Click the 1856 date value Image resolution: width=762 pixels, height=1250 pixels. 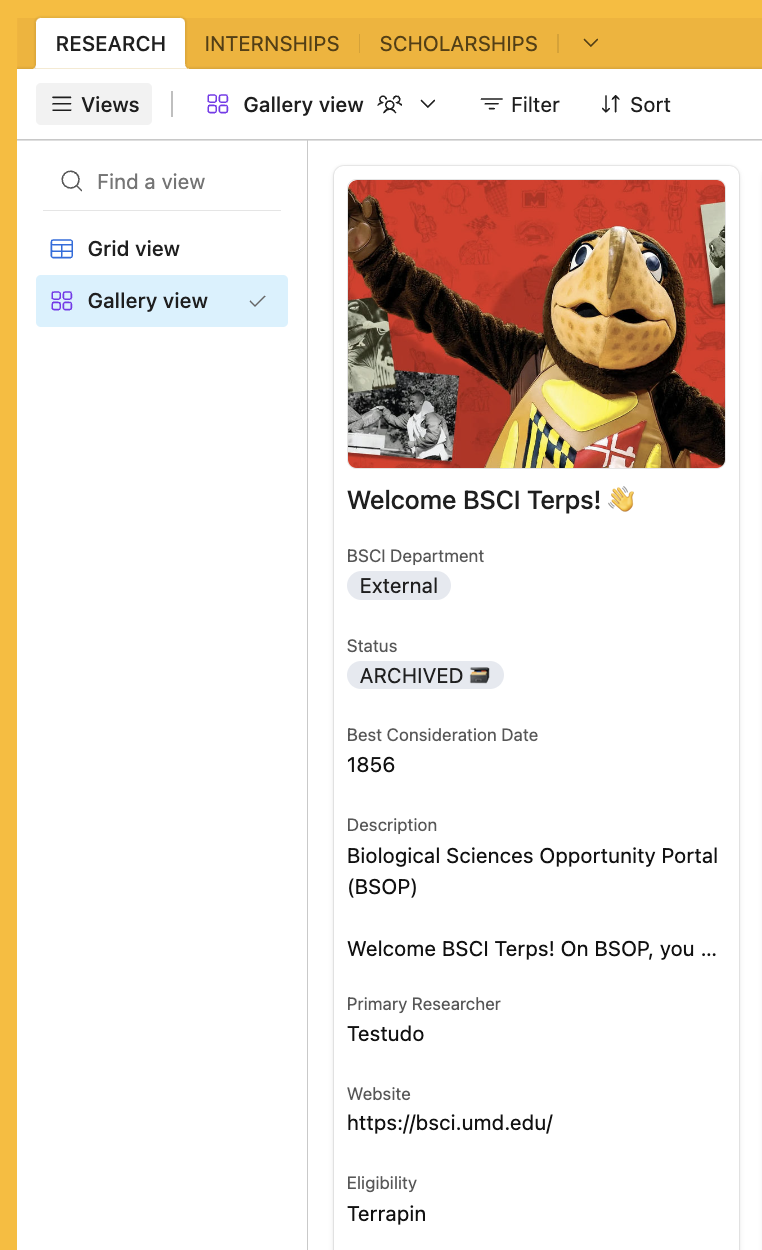click(x=371, y=765)
